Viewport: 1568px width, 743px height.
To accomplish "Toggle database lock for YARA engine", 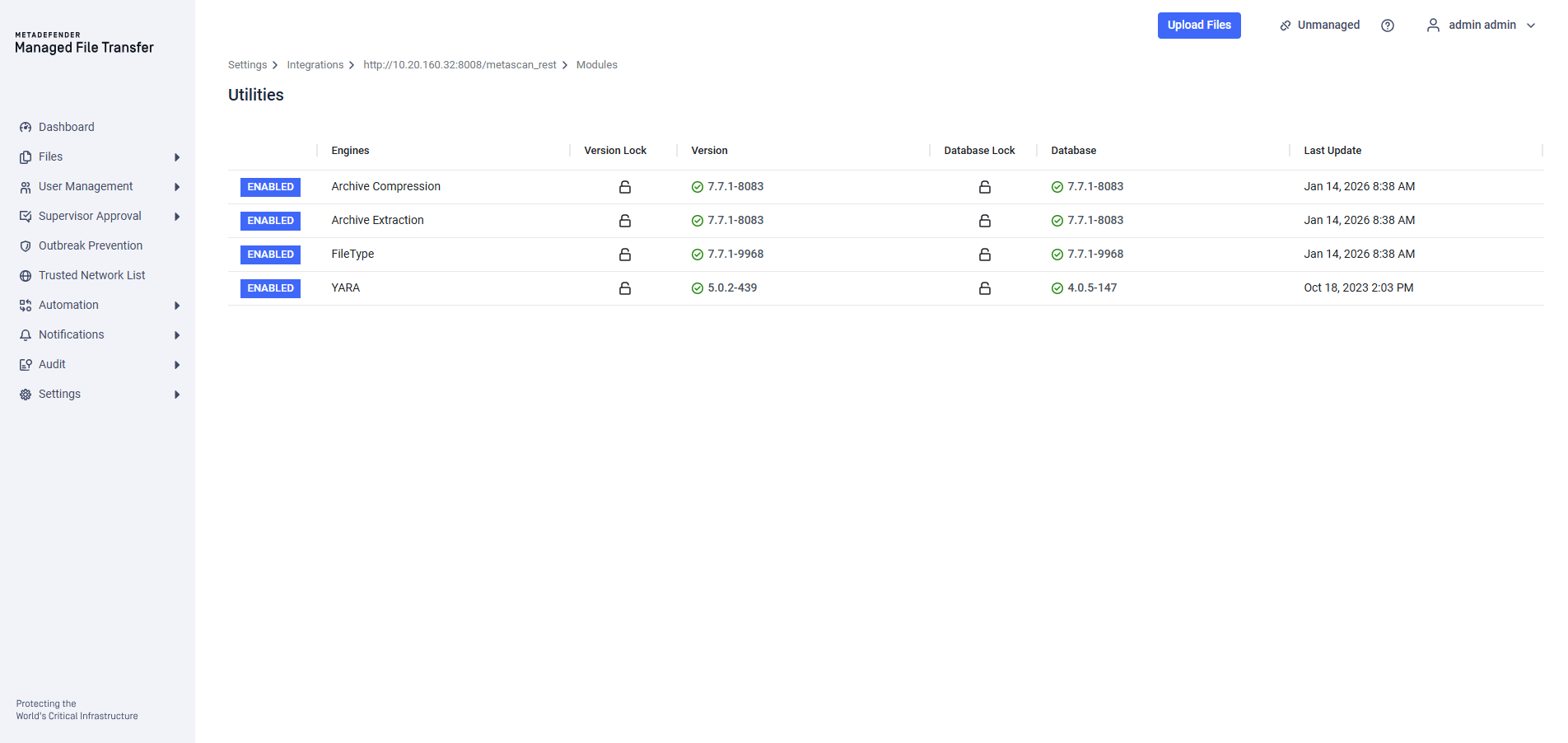I will coord(984,288).
